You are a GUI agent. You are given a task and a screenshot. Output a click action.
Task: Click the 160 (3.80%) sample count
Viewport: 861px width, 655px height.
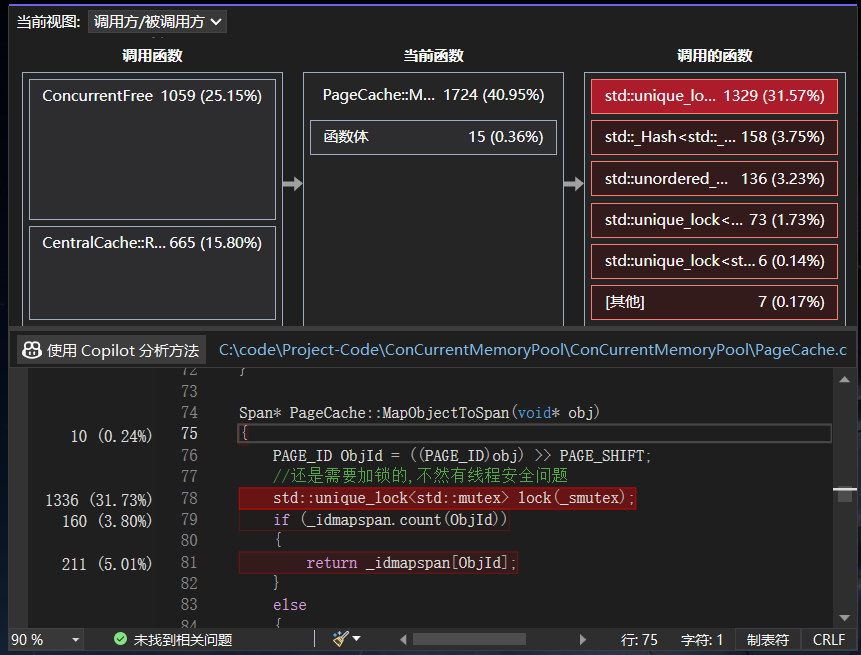pos(107,521)
